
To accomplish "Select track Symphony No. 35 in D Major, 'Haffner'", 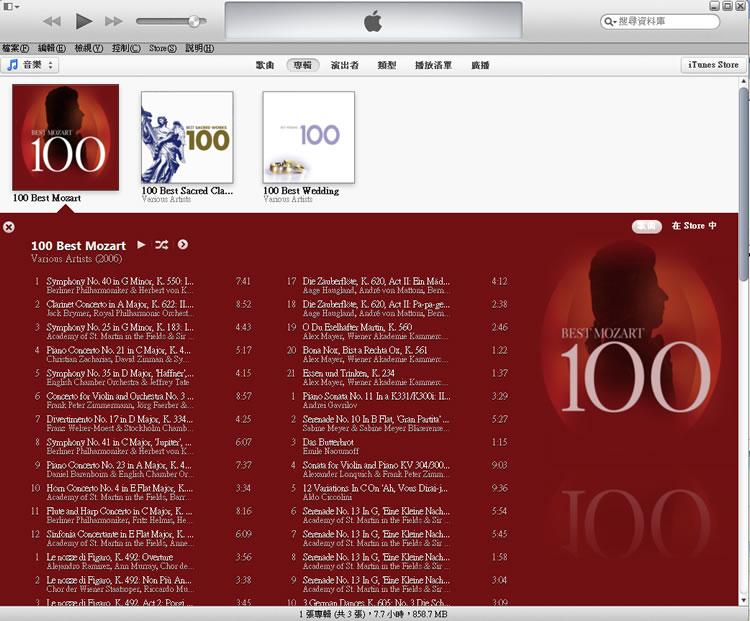I will click(141, 377).
